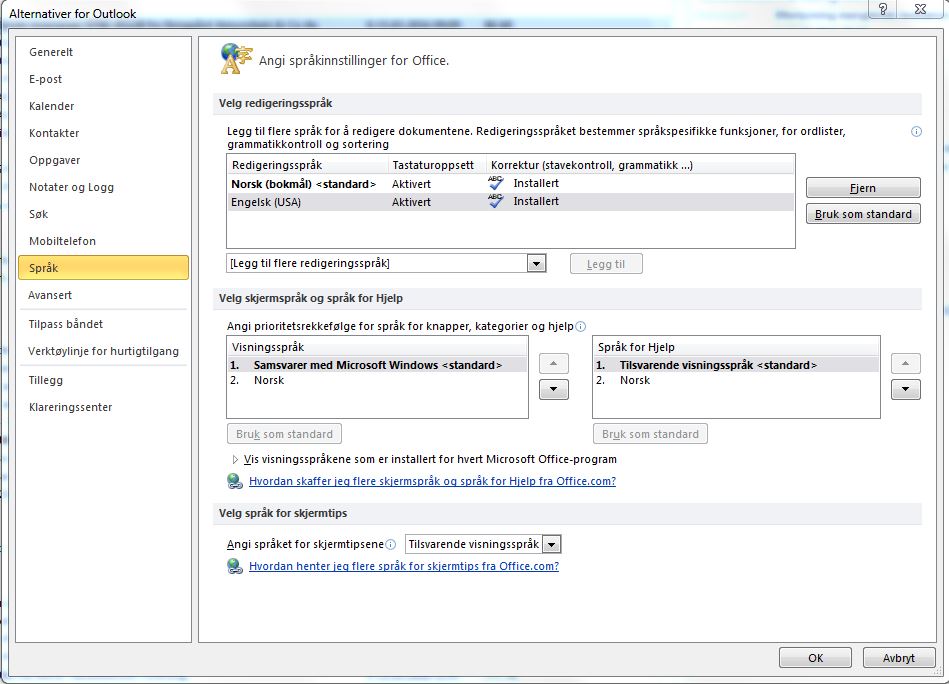Open the Tilsvarende visningsspråk dropdown
949x684 pixels.
pyautogui.click(x=551, y=544)
